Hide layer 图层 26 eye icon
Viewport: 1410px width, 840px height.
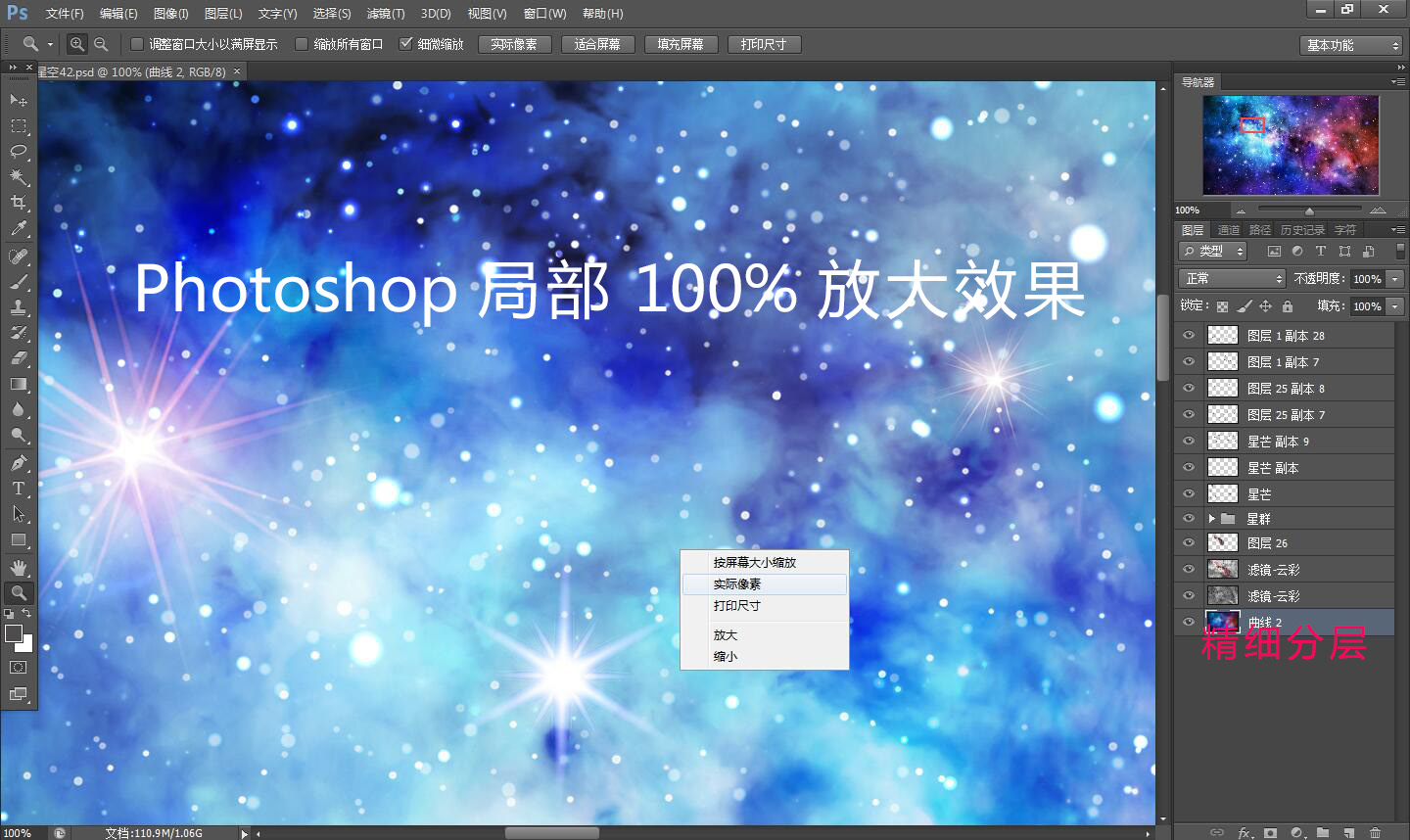pyautogui.click(x=1189, y=543)
